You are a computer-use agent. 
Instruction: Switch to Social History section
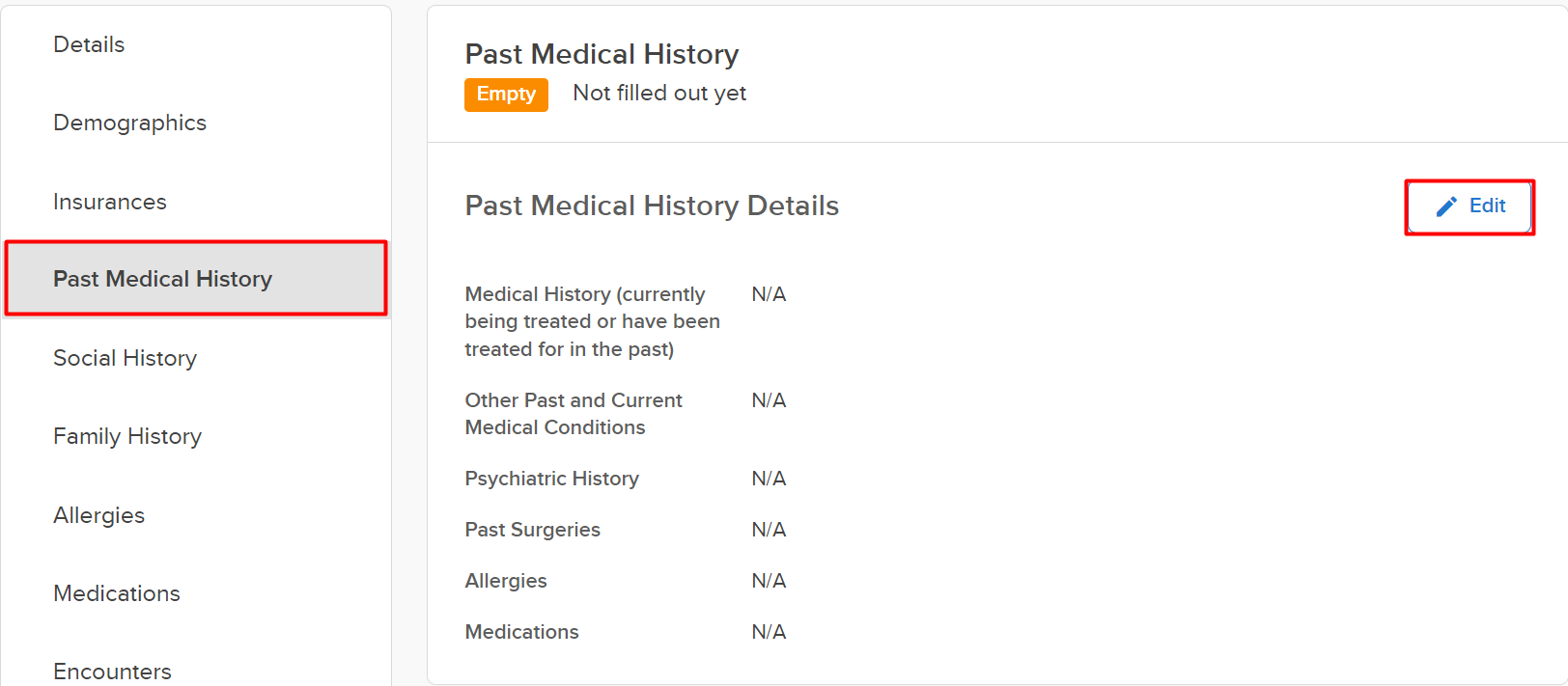(x=125, y=358)
